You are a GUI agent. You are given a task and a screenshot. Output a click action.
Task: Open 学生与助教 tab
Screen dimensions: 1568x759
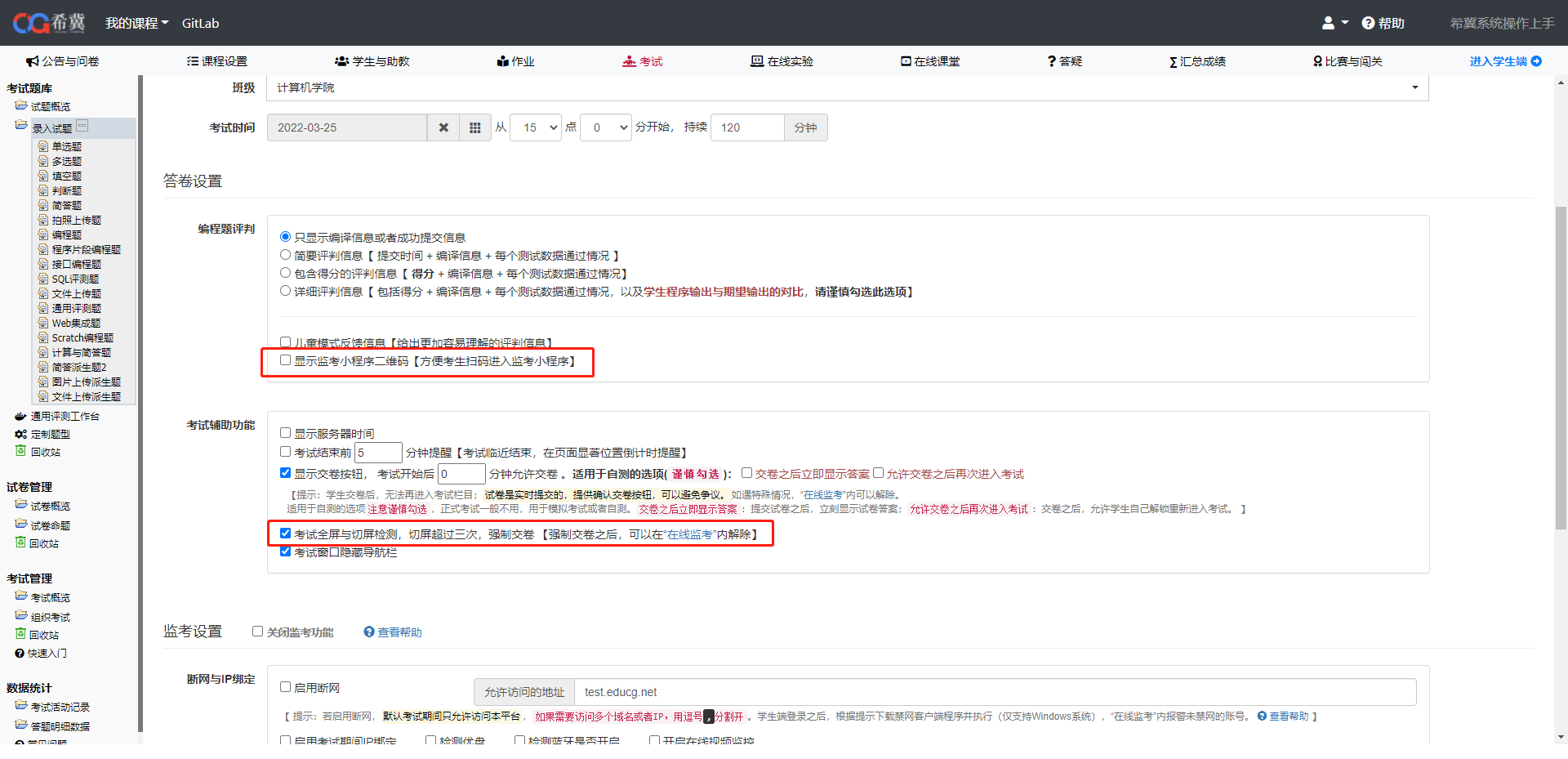point(372,61)
